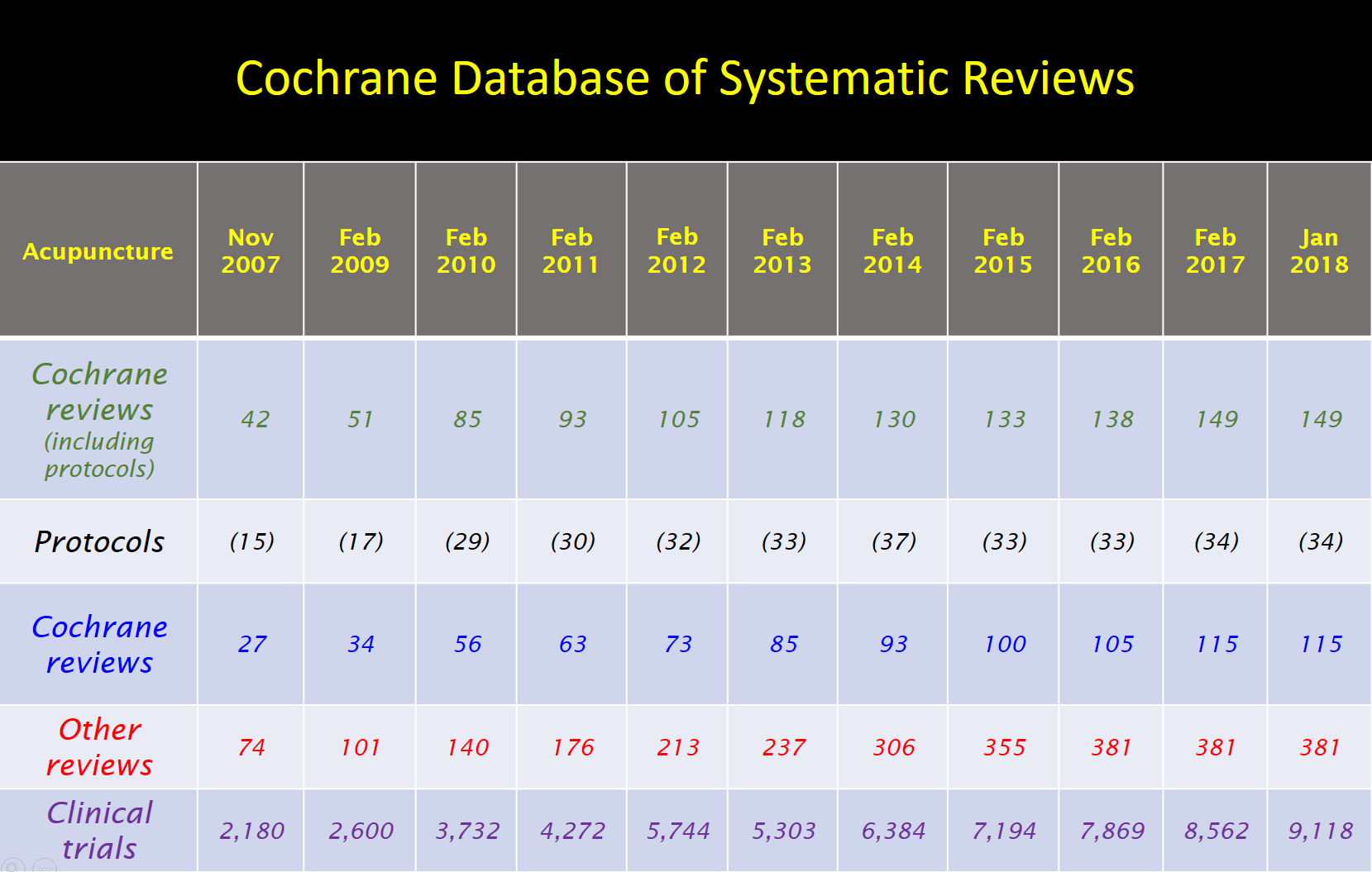Select the Feb 2009 column header

pos(361,251)
